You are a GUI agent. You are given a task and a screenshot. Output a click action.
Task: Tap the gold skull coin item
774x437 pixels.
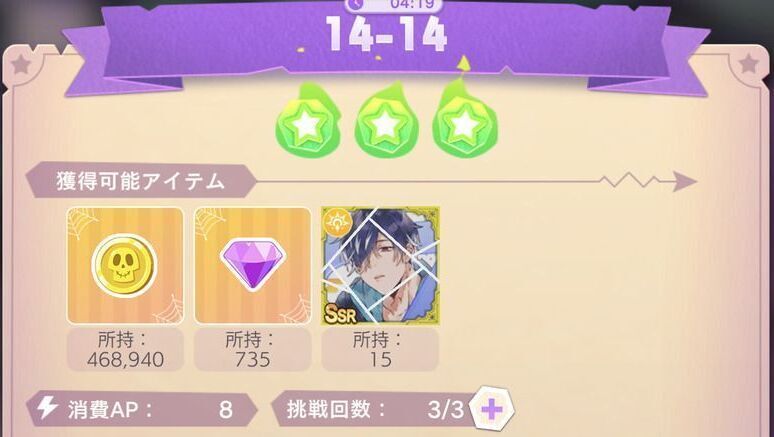click(125, 265)
